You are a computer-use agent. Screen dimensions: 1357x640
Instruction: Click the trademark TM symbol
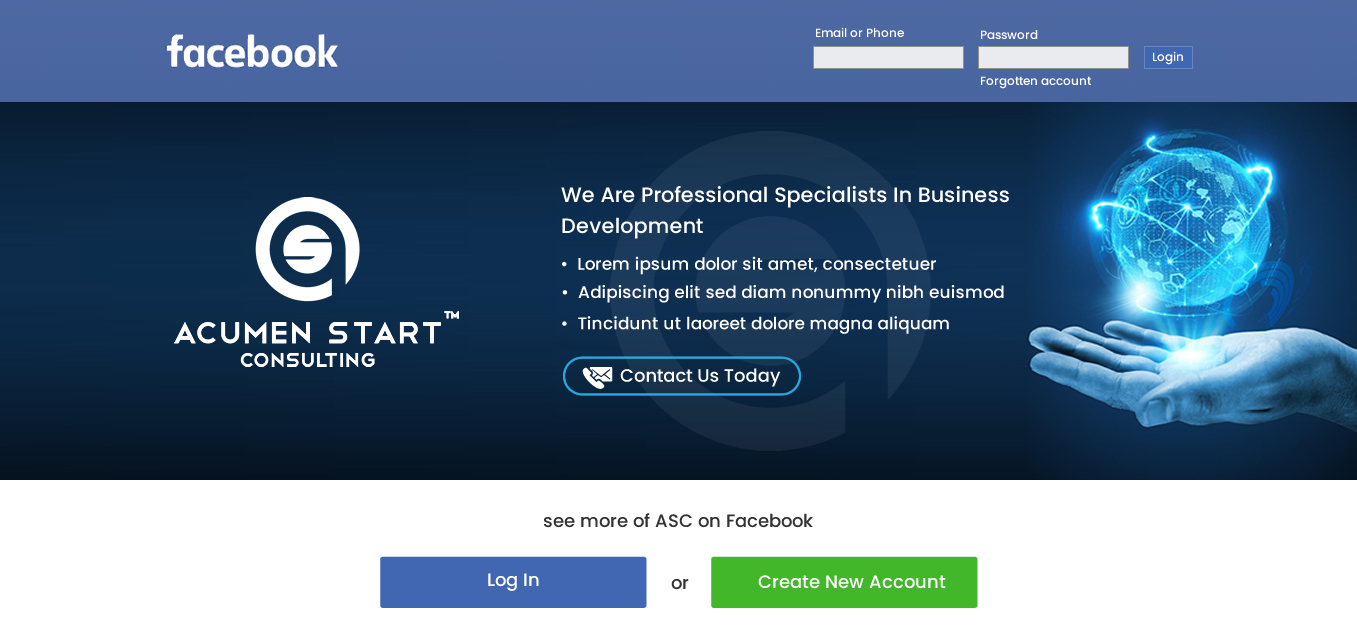click(452, 316)
